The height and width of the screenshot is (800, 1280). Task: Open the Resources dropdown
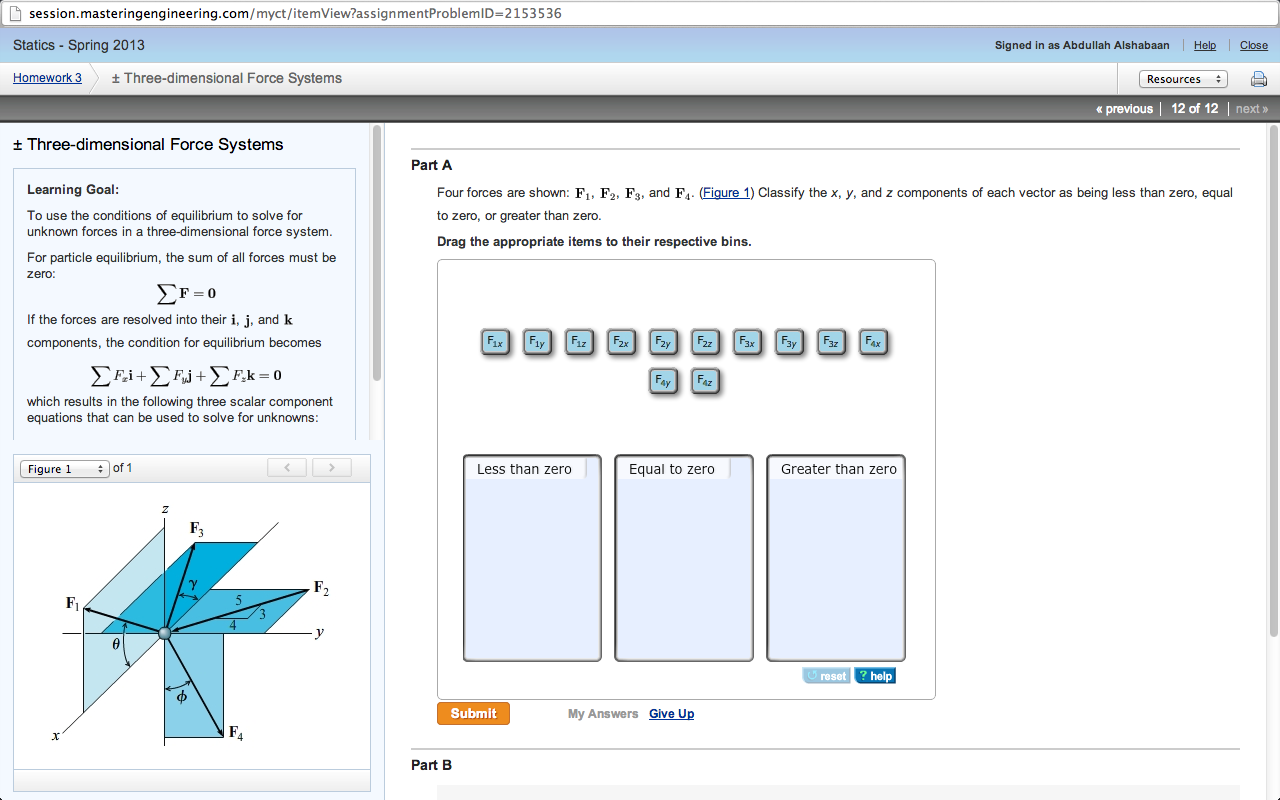1183,79
